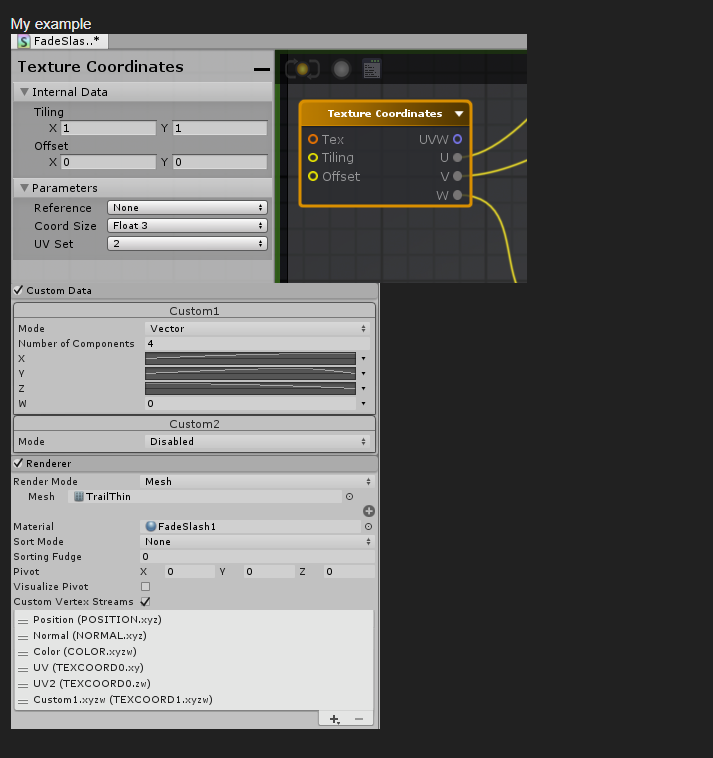Uncheck Custom Vertex Streams
This screenshot has height=758, width=713.
tap(146, 602)
